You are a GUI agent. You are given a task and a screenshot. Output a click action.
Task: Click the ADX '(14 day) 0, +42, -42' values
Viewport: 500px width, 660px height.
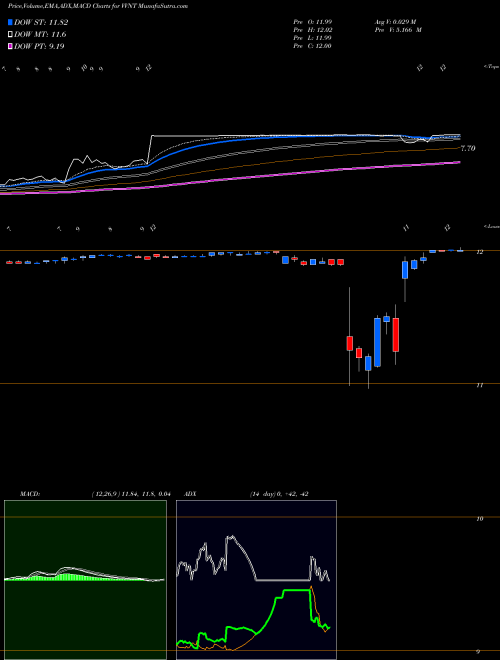click(279, 494)
